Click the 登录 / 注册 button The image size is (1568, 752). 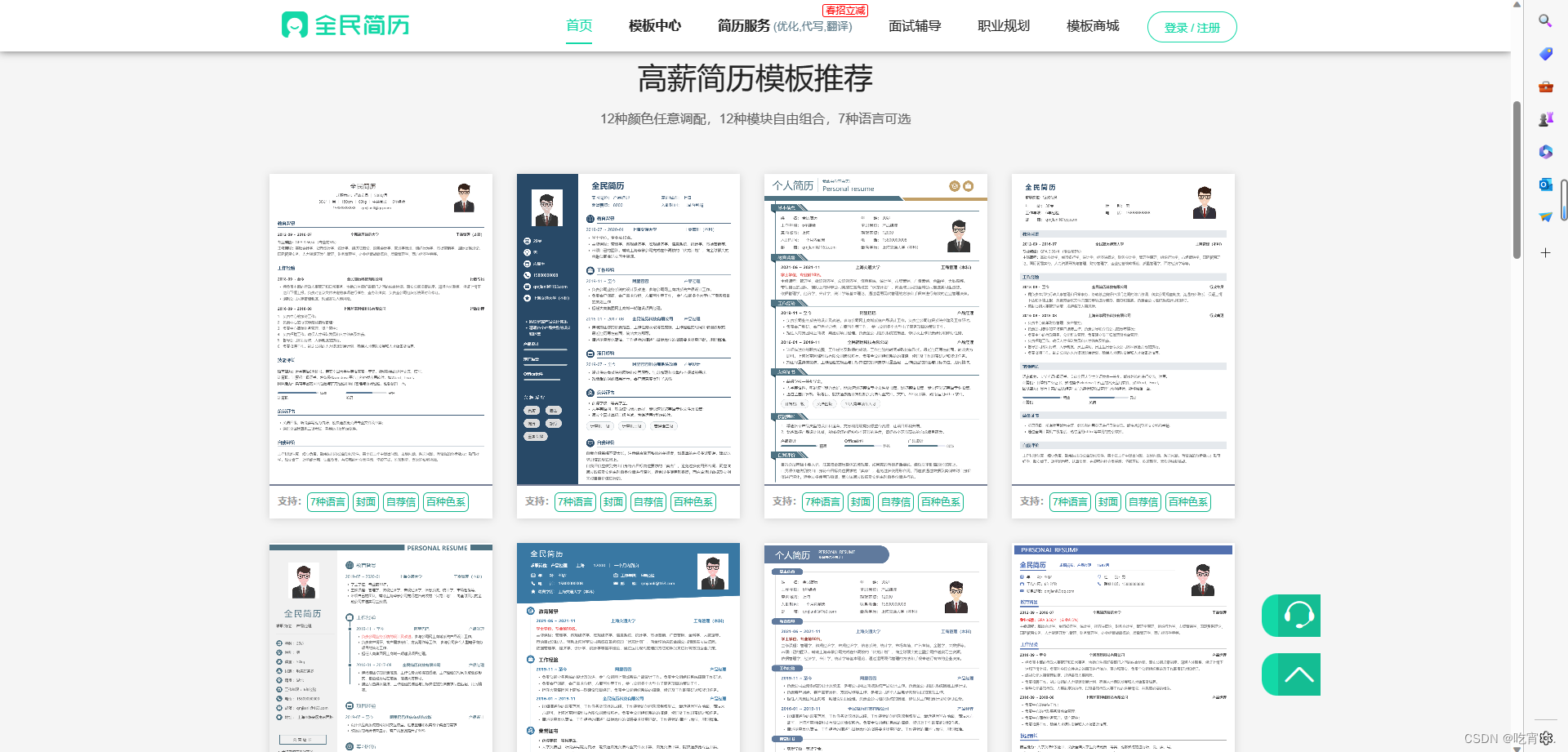tap(1192, 27)
